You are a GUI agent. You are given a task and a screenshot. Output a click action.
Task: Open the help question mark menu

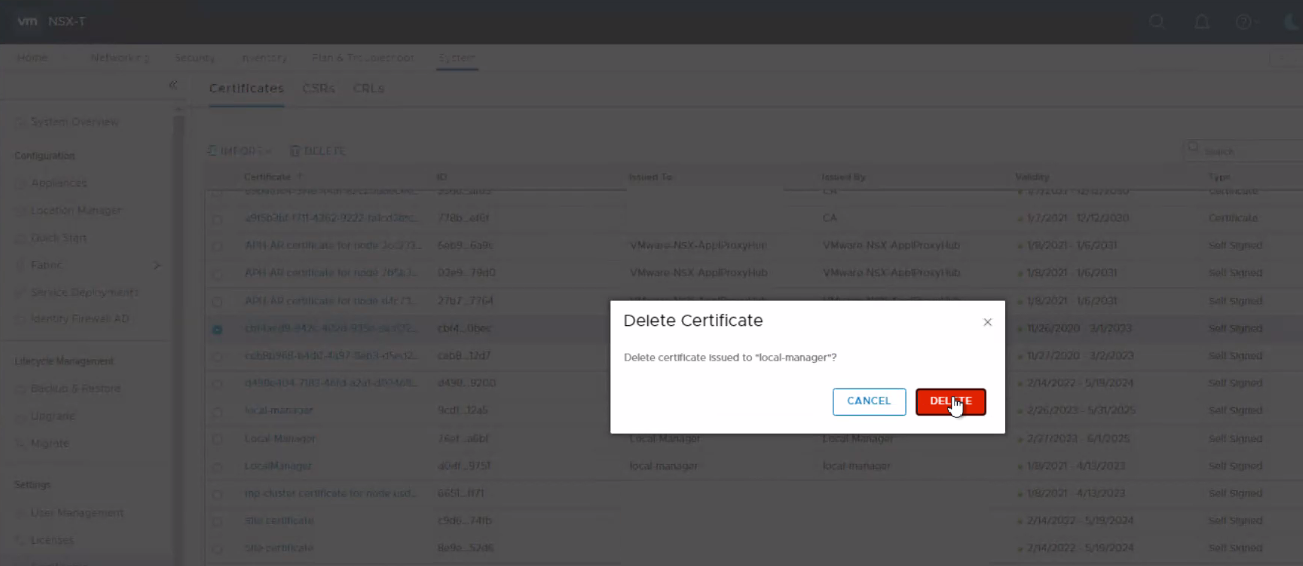(1244, 22)
